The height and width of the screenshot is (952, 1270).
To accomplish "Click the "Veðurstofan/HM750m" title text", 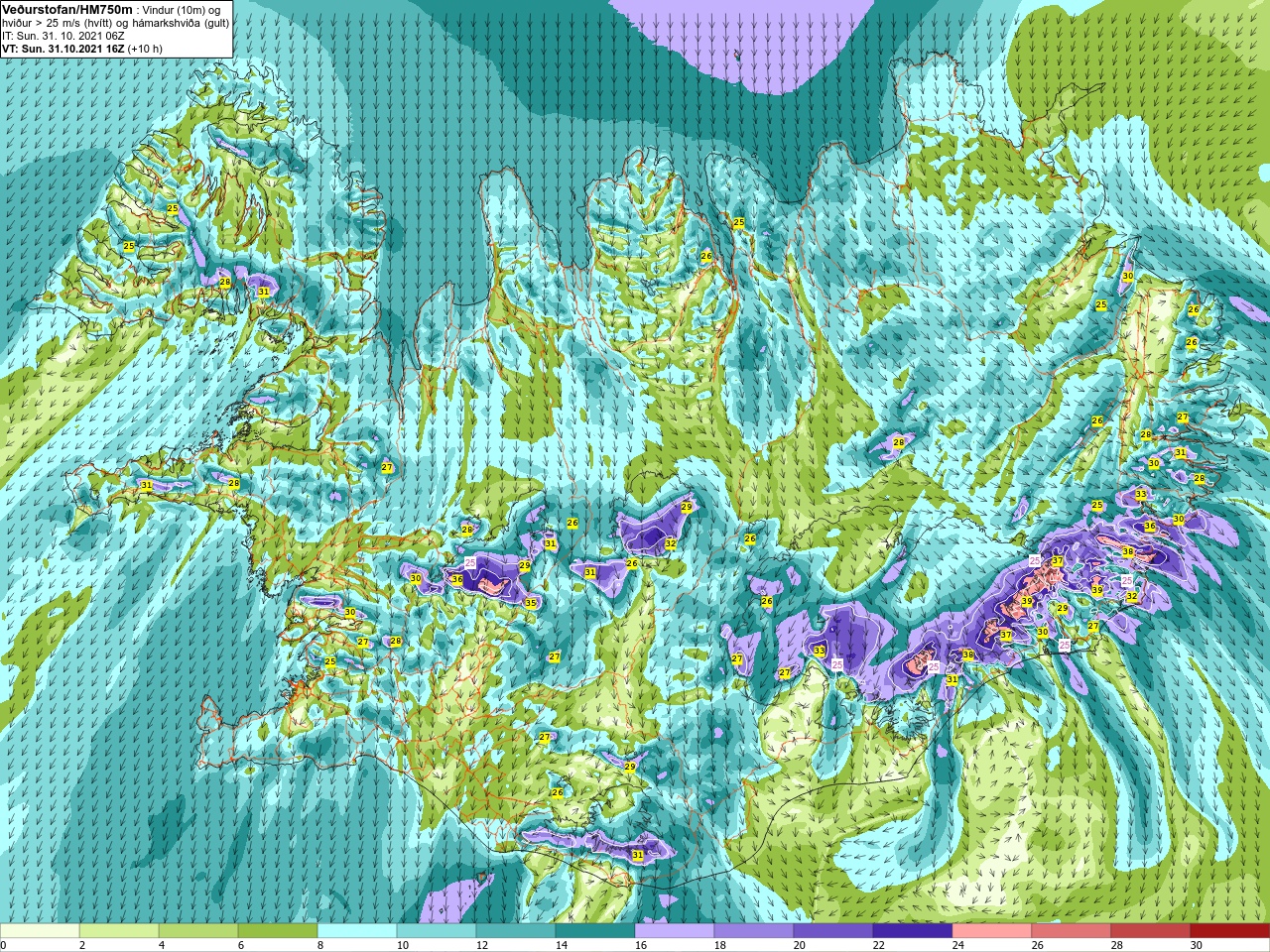I will pyautogui.click(x=67, y=8).
